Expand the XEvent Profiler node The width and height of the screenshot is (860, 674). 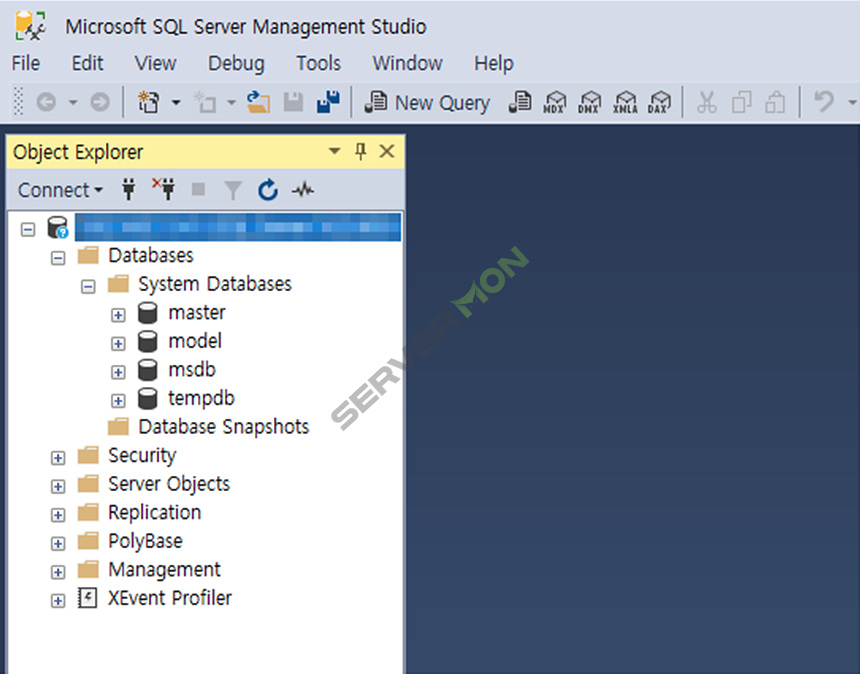58,601
